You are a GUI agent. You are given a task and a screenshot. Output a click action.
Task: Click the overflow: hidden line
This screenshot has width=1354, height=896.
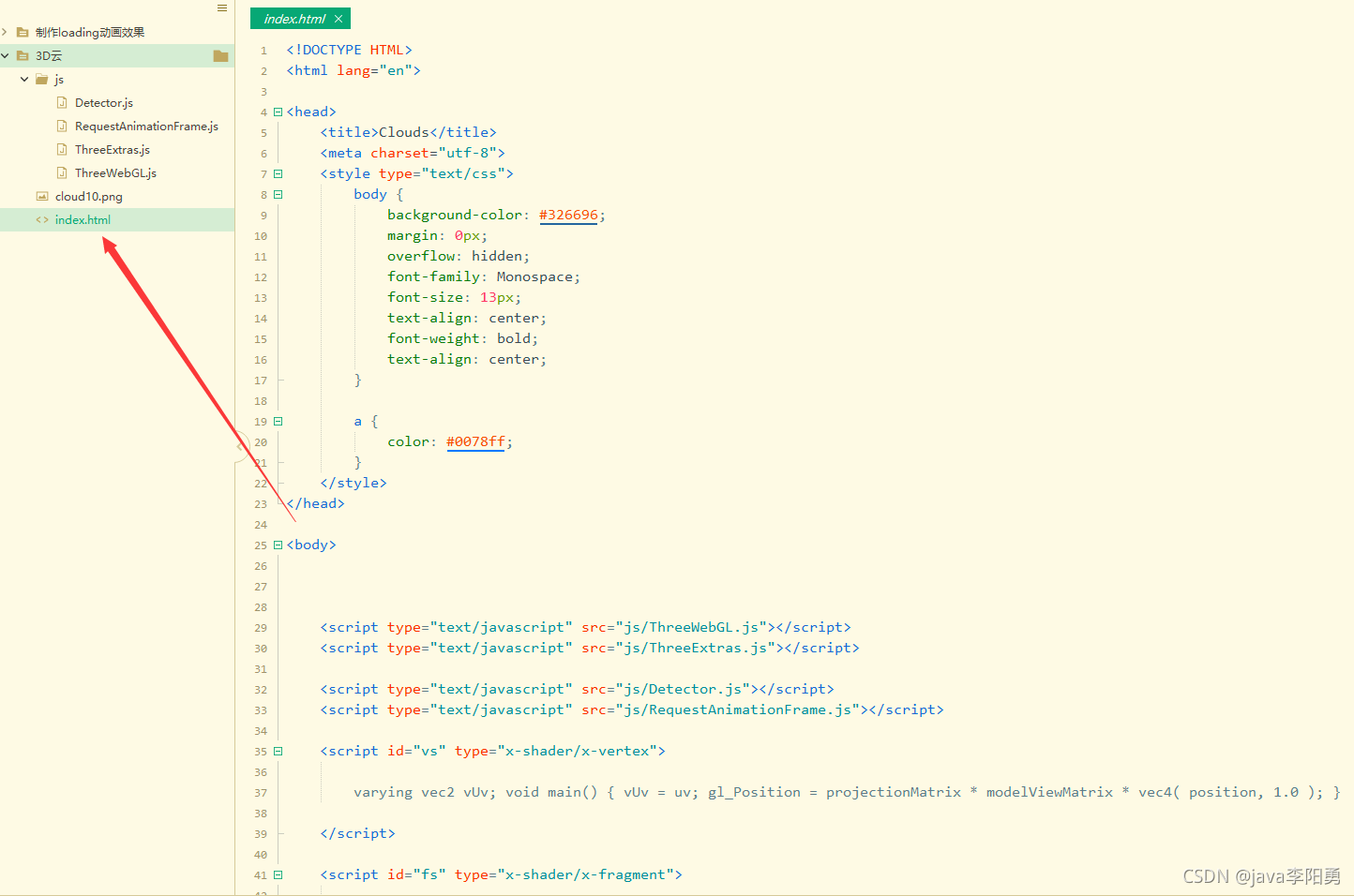click(459, 256)
